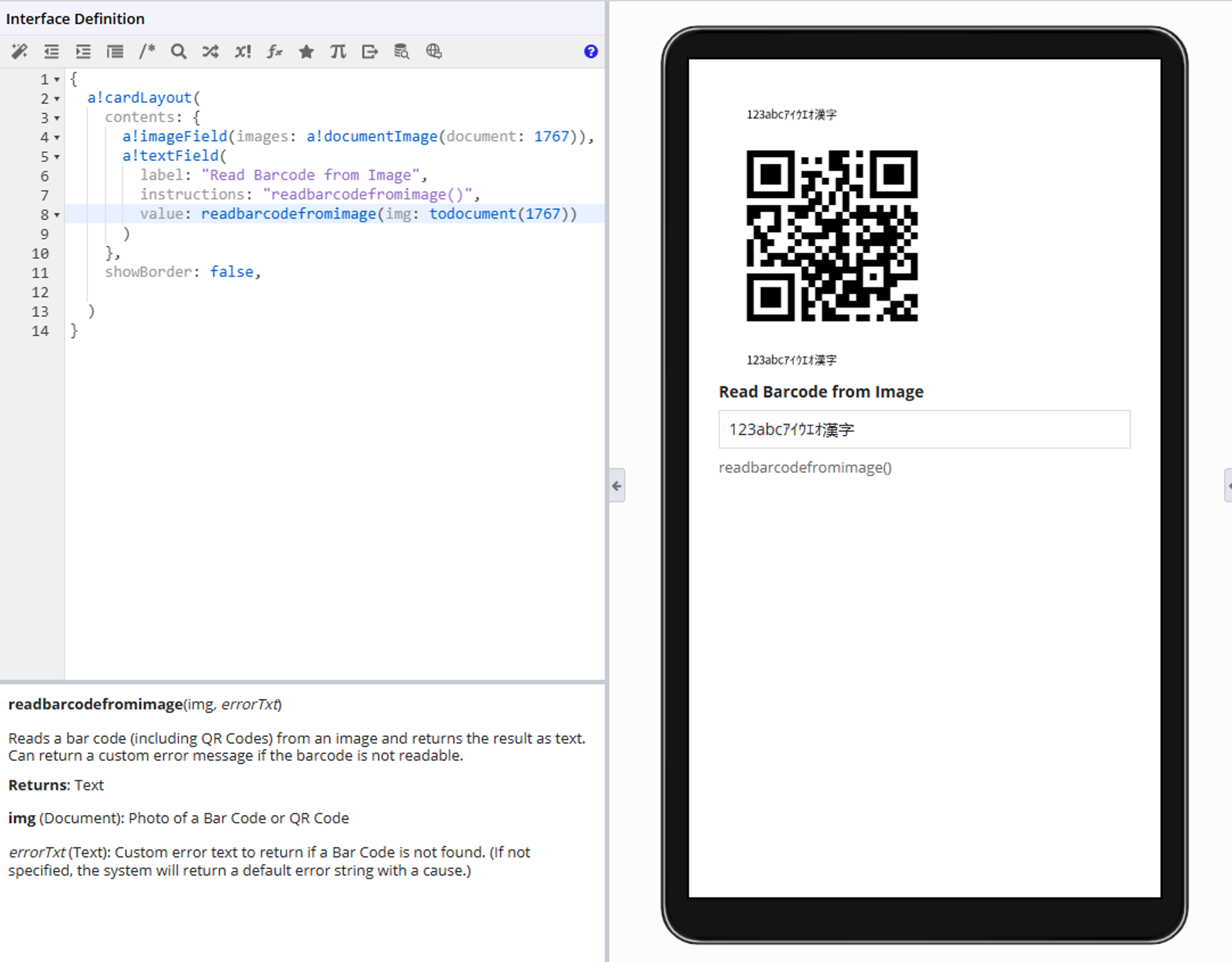
Task: Click the QR code image in preview
Action: tap(832, 236)
